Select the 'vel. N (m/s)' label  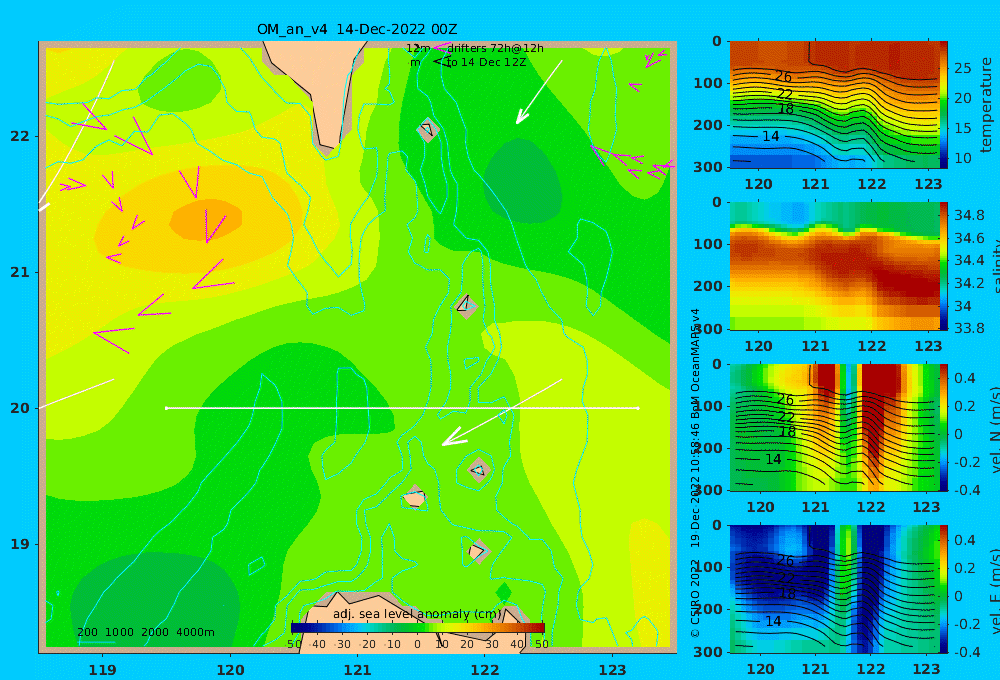point(994,429)
